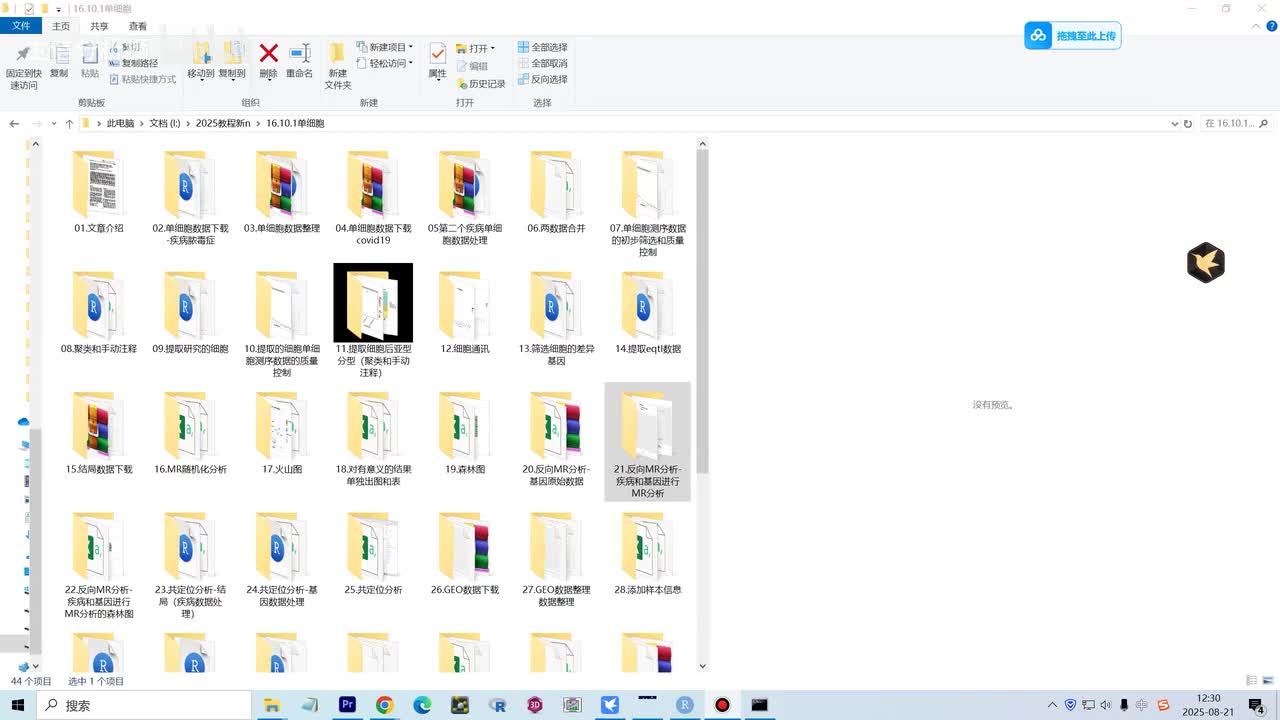Click the floating orange bird hexagon icon
Viewport: 1280px width, 720px height.
[1206, 263]
